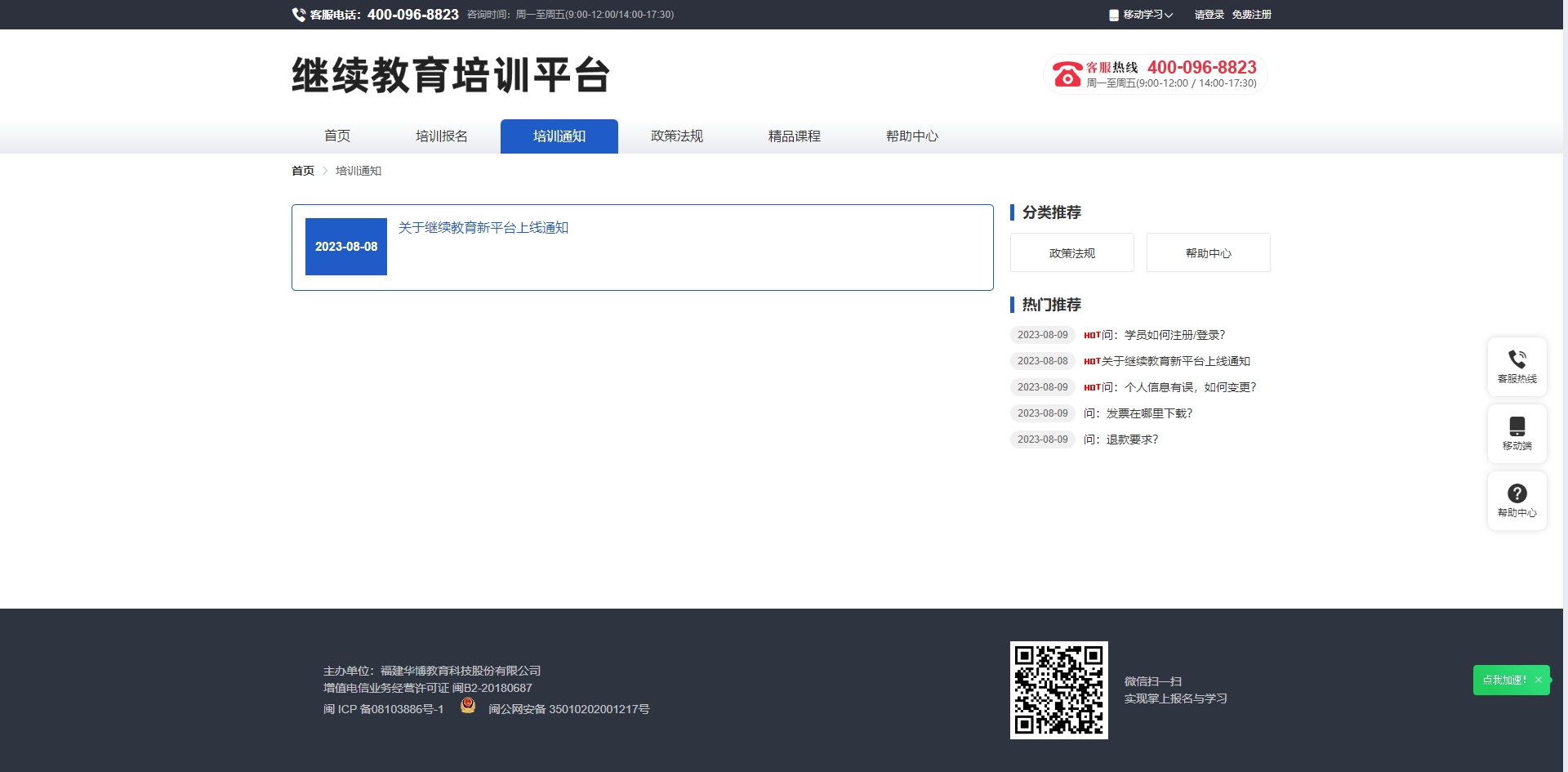Open hot item 问：发票在哪里下载？

click(1138, 413)
